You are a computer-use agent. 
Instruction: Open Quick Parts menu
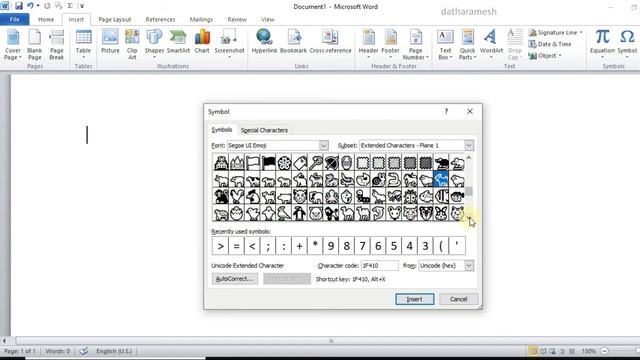(x=467, y=45)
